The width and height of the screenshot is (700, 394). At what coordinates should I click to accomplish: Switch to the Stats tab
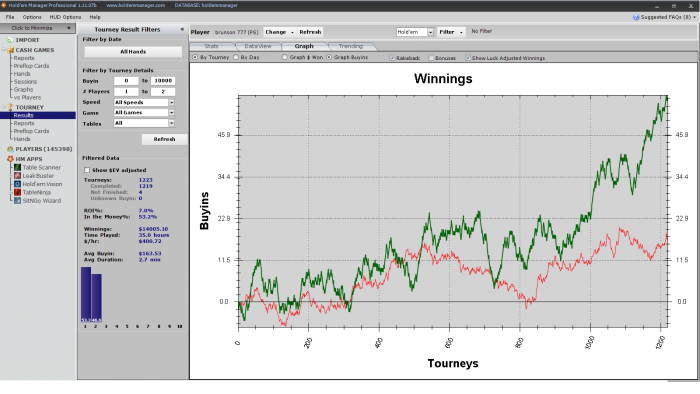coord(212,46)
